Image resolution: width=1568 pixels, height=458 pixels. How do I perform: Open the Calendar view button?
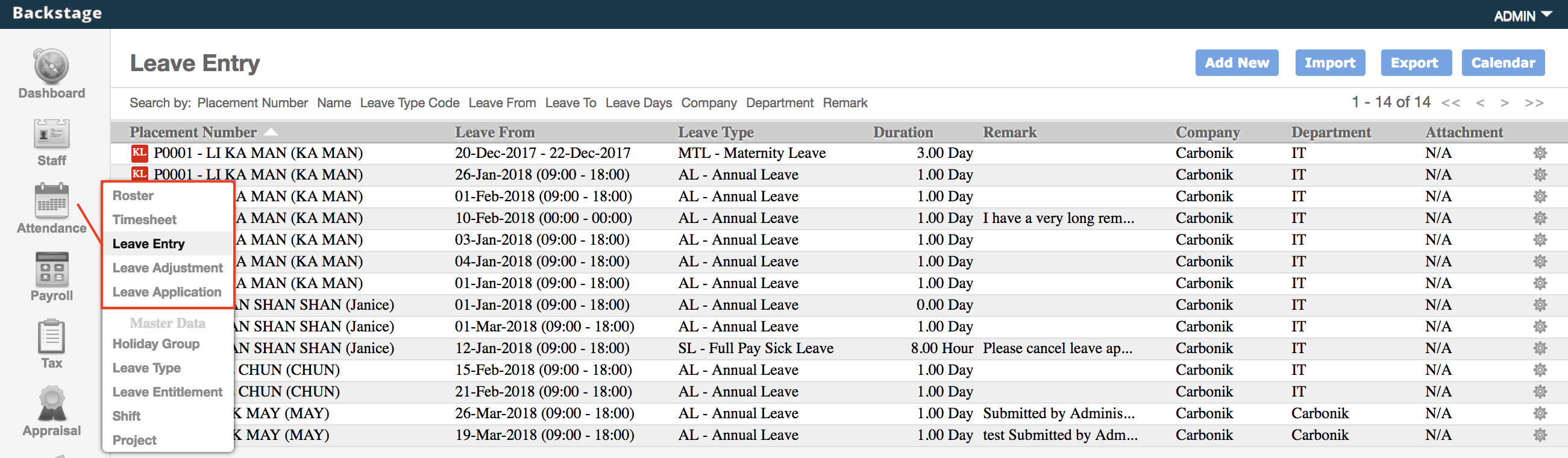(1502, 63)
